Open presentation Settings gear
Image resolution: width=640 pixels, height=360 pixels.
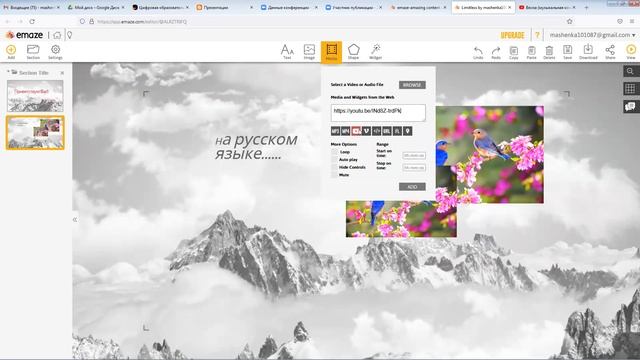[x=55, y=51]
